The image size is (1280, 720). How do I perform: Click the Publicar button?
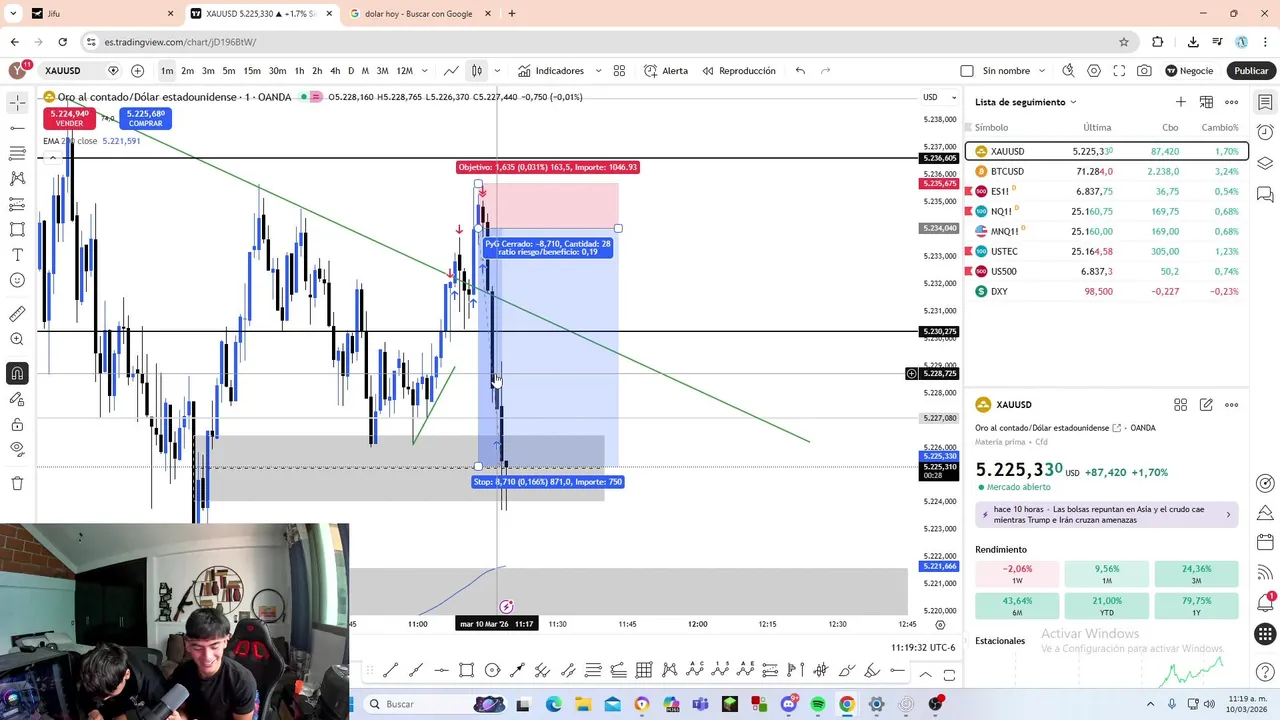[x=1251, y=71]
